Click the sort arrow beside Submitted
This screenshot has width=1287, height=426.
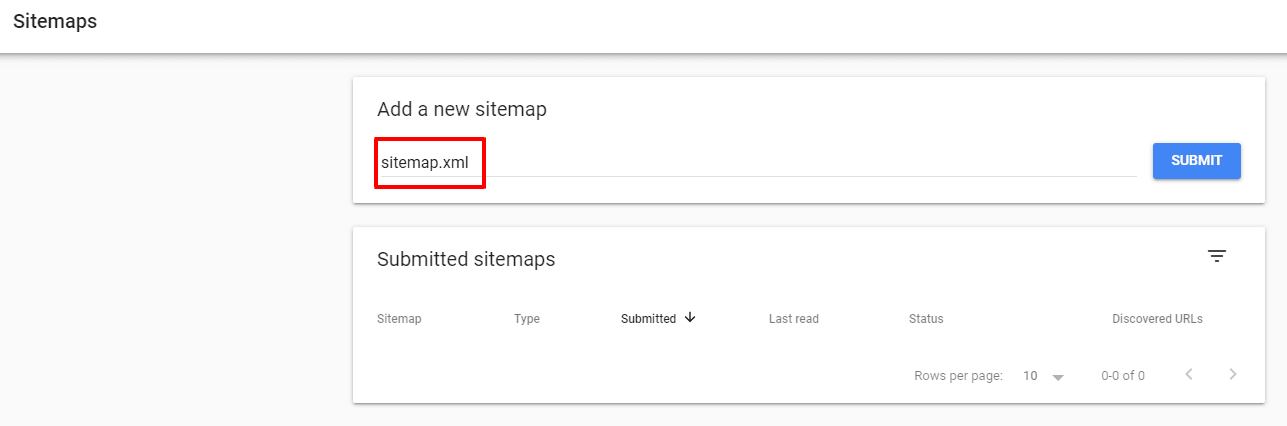[x=689, y=318]
